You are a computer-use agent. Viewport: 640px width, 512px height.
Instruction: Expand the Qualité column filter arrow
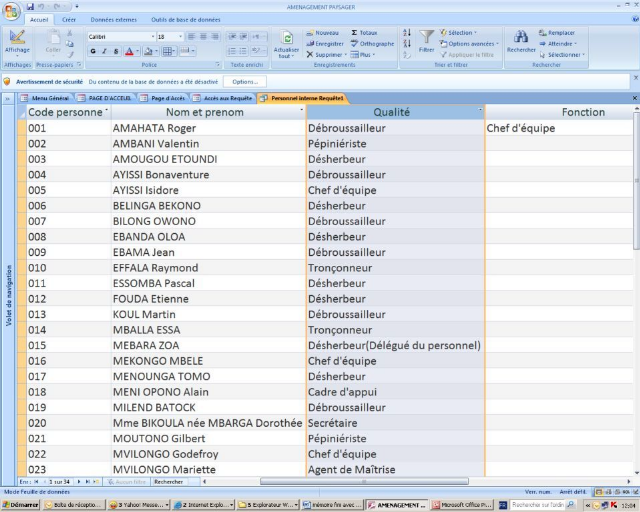(481, 111)
